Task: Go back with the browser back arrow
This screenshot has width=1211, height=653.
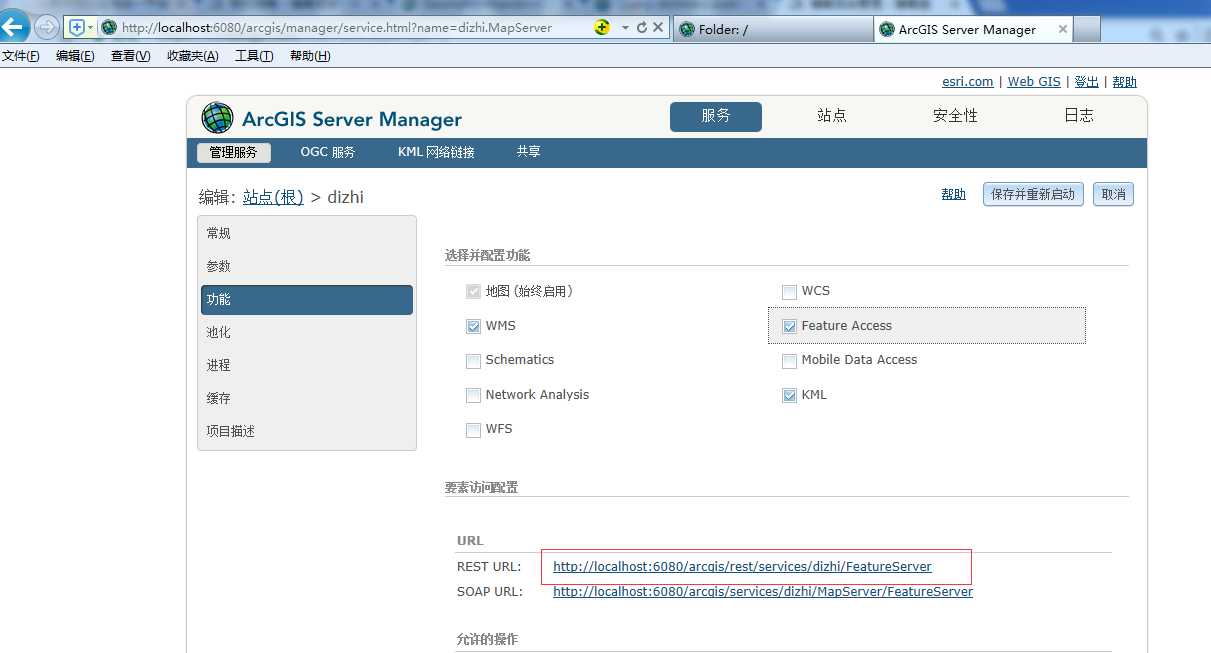Action: tap(15, 27)
